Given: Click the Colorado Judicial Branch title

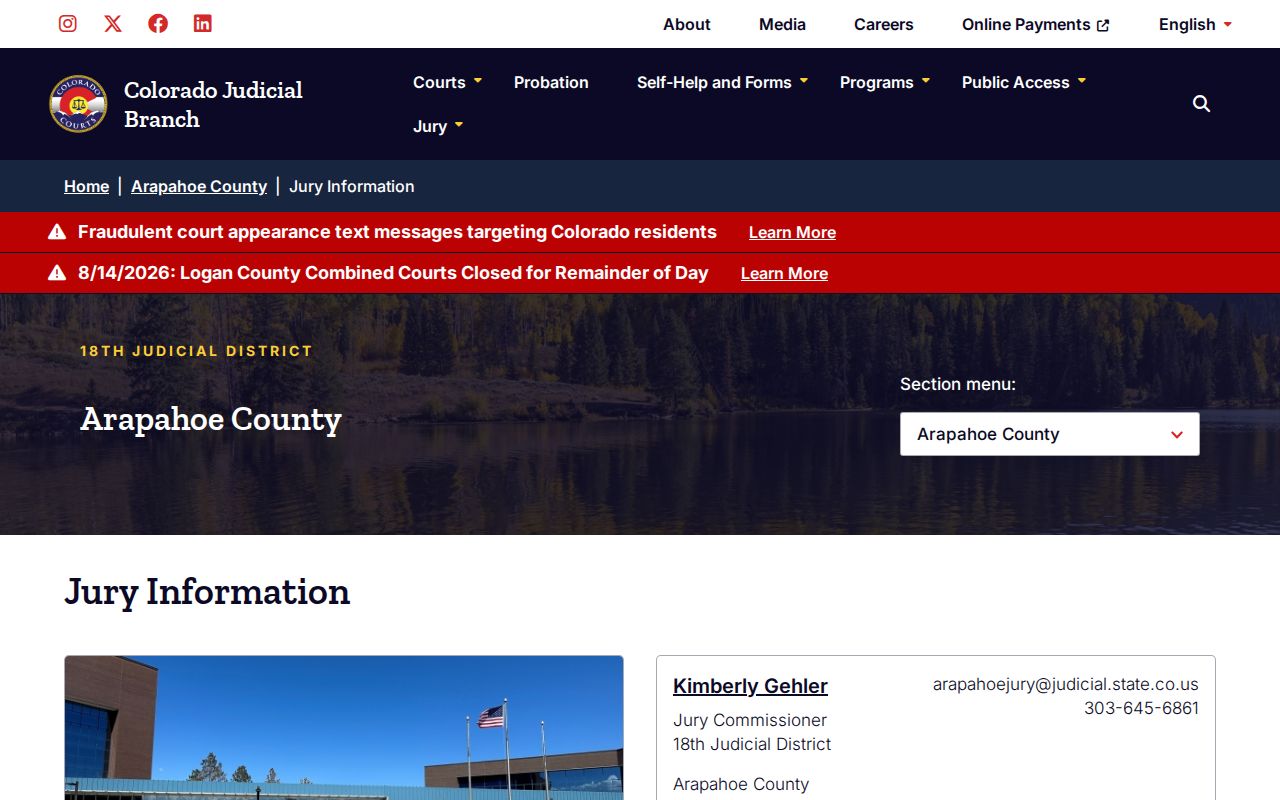Looking at the screenshot, I should point(213,104).
